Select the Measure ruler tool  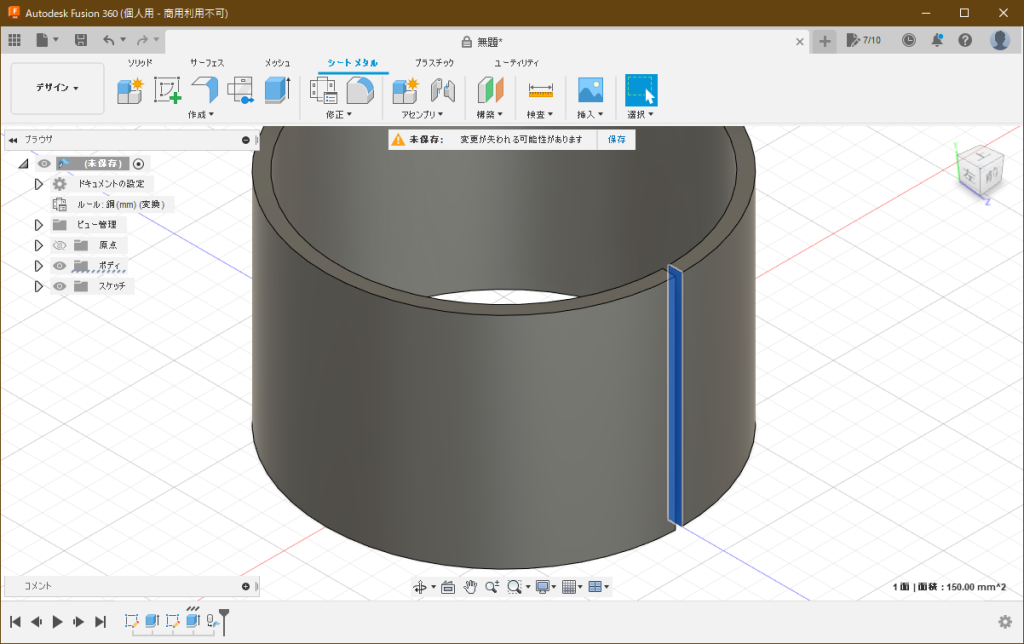pos(540,91)
